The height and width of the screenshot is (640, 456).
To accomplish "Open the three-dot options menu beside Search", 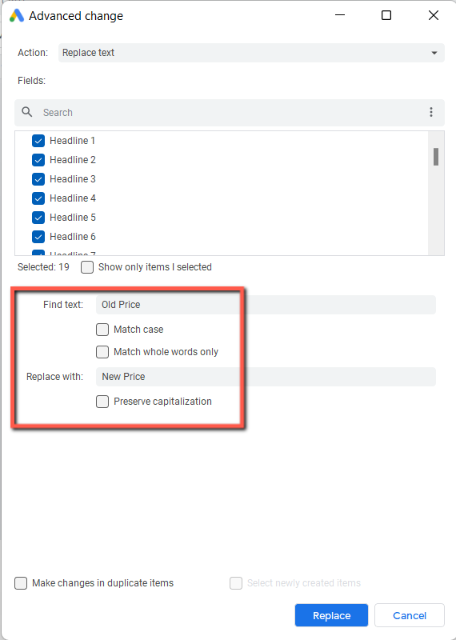I will (431, 112).
